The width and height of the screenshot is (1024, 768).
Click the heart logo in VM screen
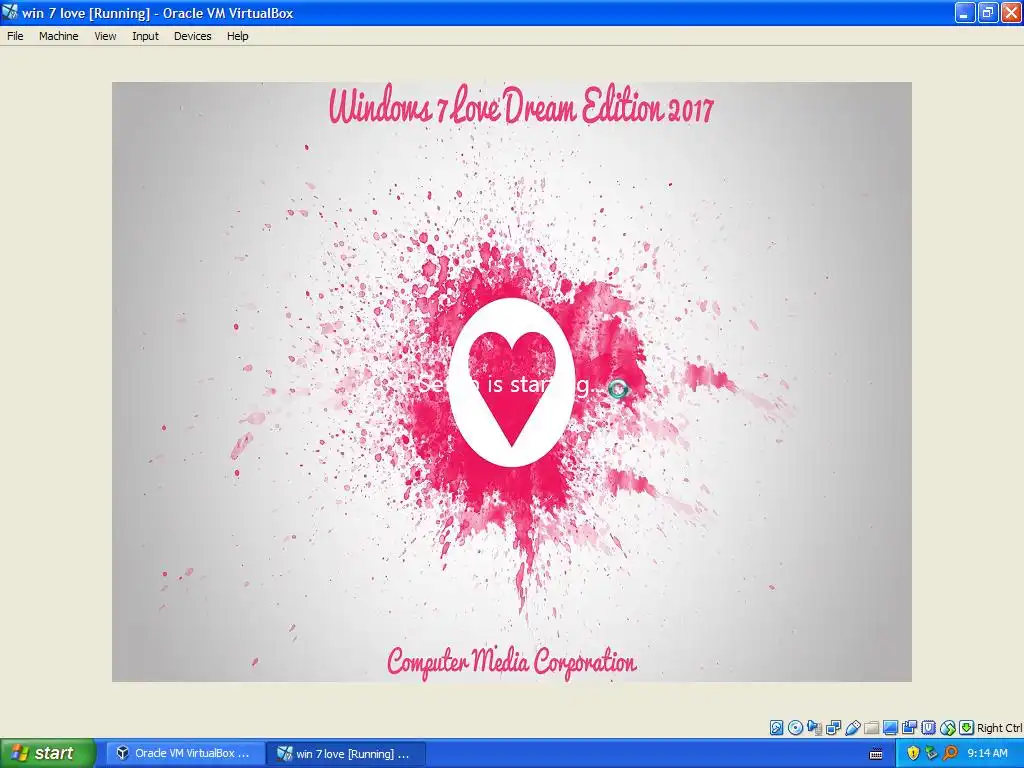point(511,382)
